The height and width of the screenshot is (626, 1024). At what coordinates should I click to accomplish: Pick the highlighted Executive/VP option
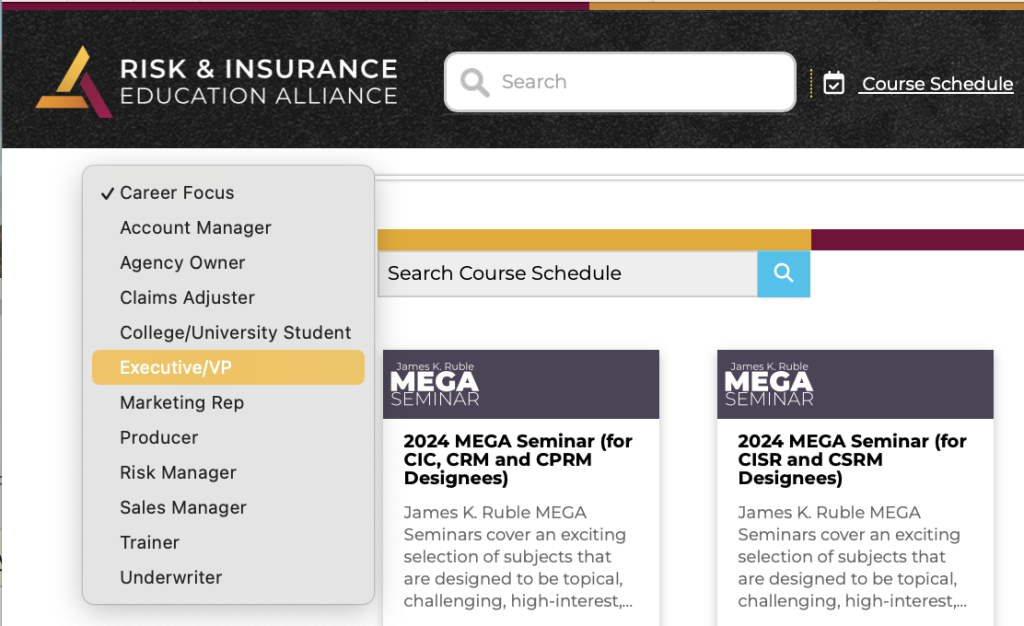click(228, 368)
